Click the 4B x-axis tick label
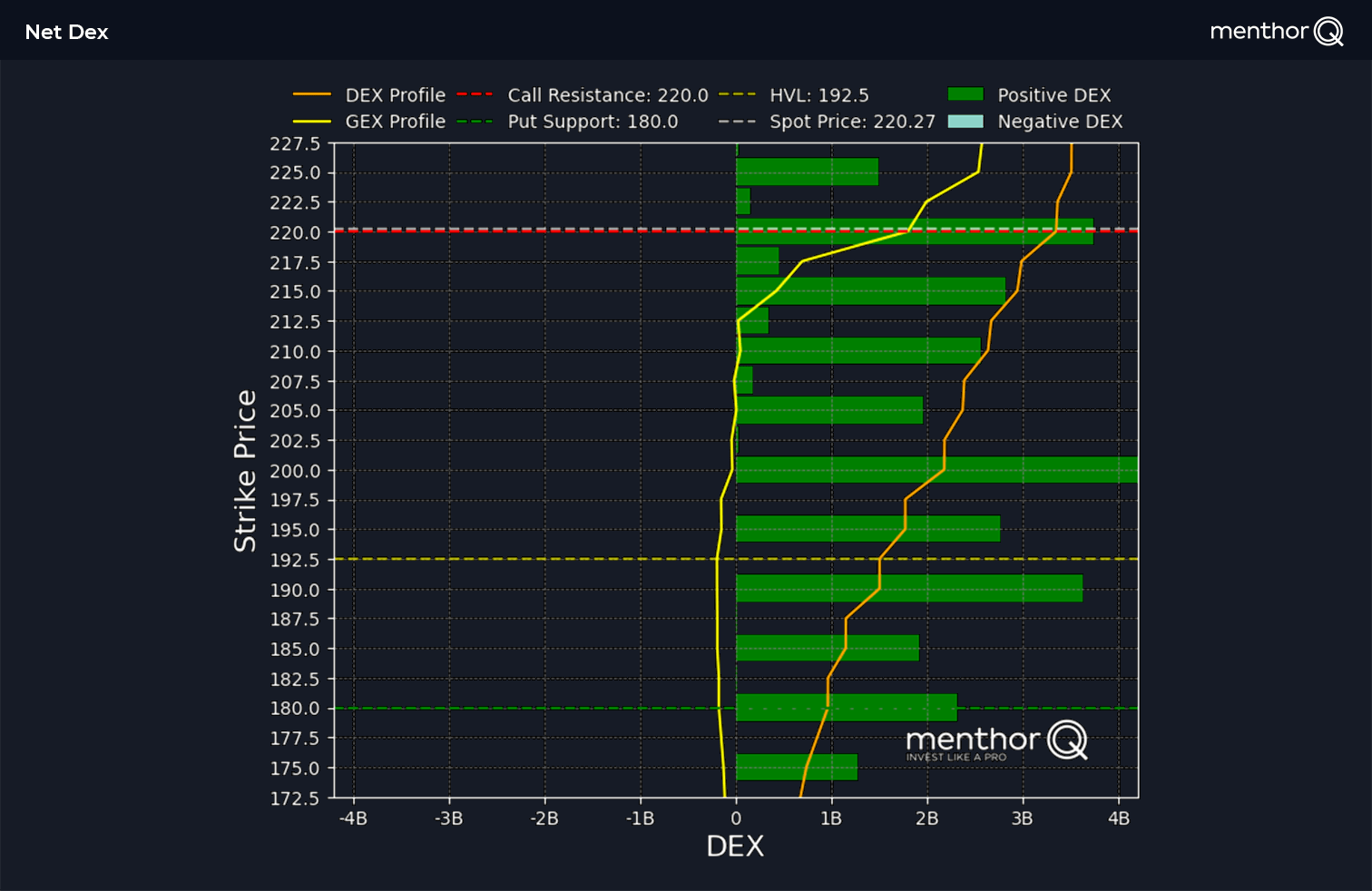 click(x=1119, y=818)
